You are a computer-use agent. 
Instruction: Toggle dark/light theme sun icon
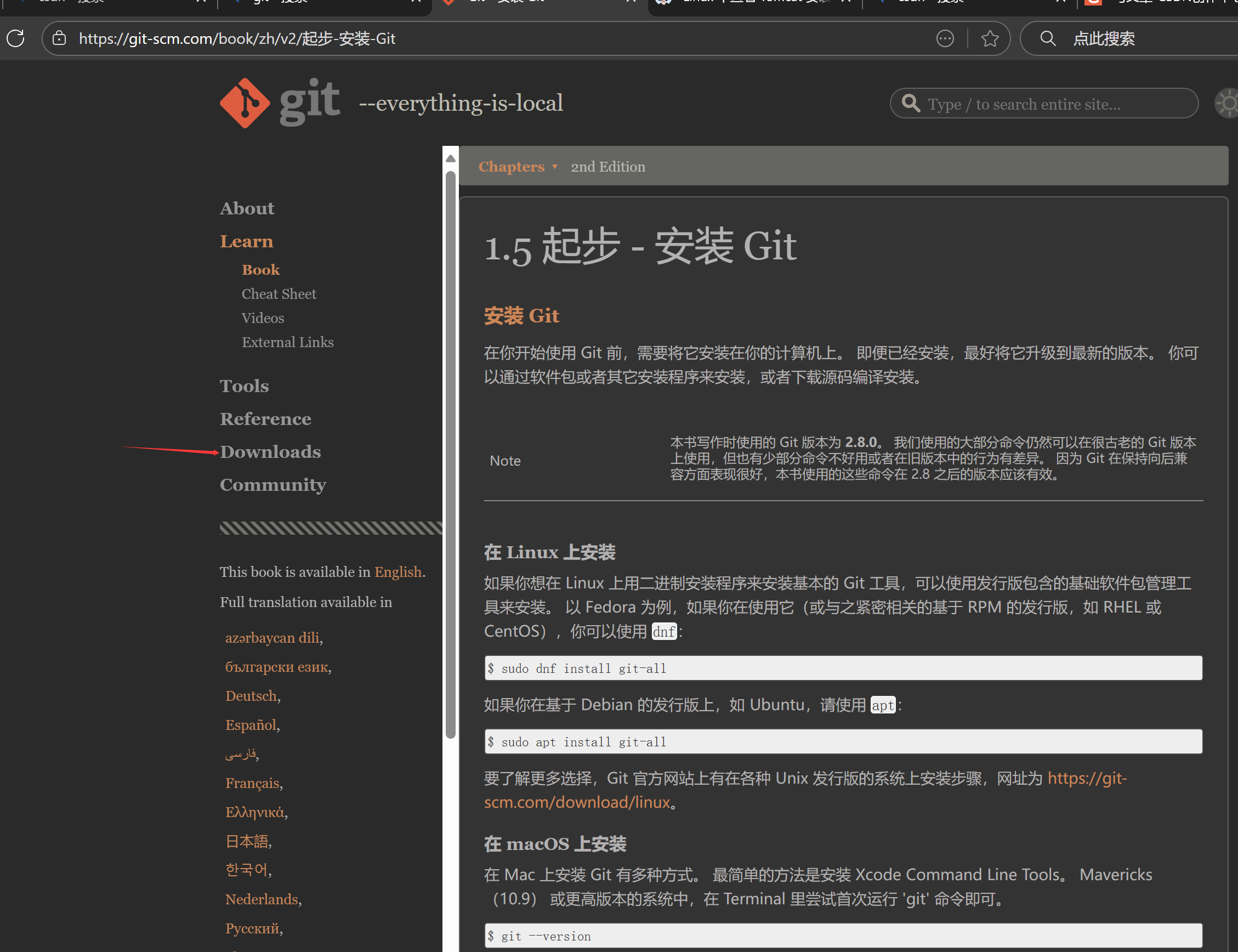(1227, 104)
